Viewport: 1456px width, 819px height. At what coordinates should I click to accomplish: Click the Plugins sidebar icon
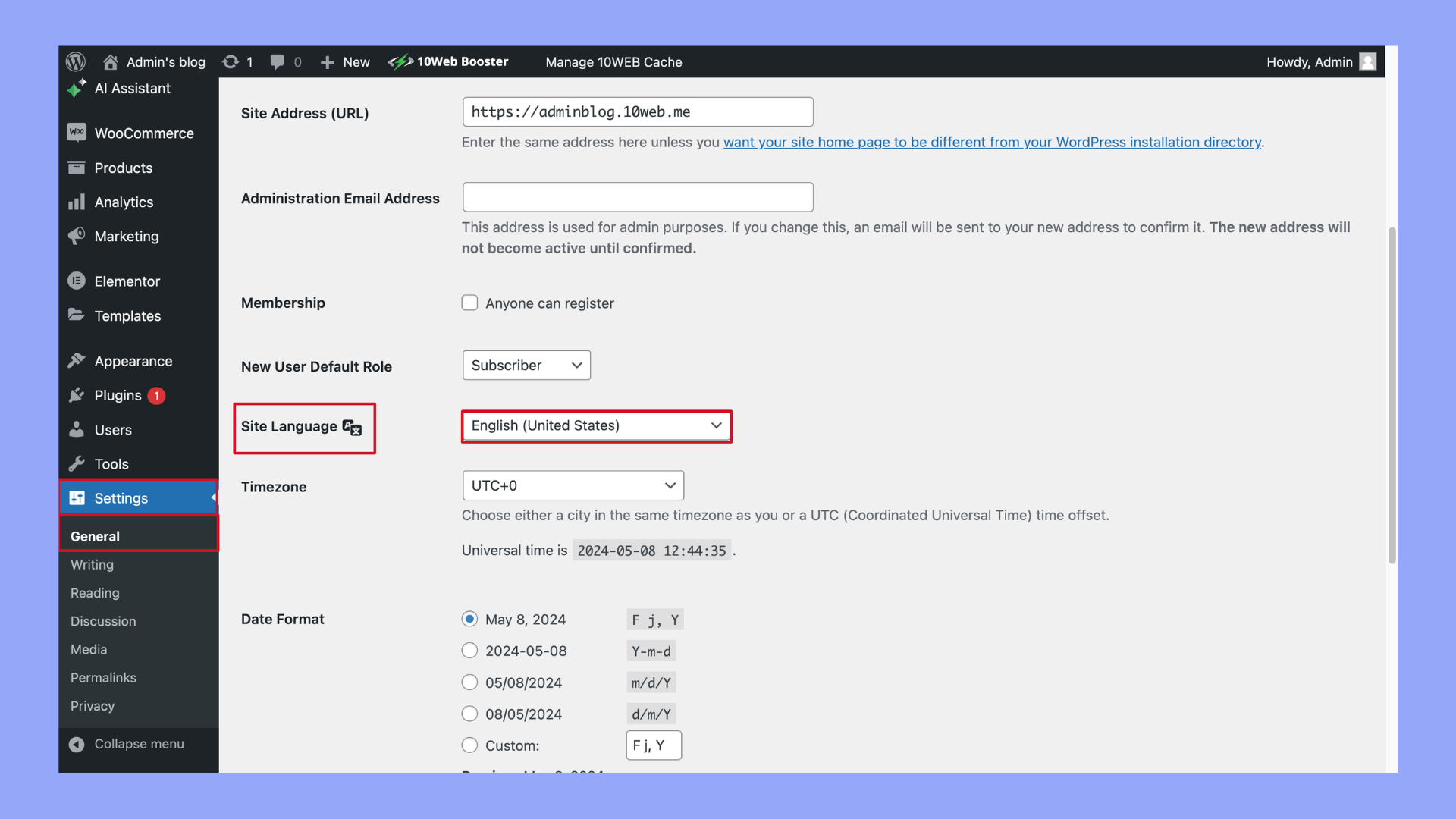(77, 395)
